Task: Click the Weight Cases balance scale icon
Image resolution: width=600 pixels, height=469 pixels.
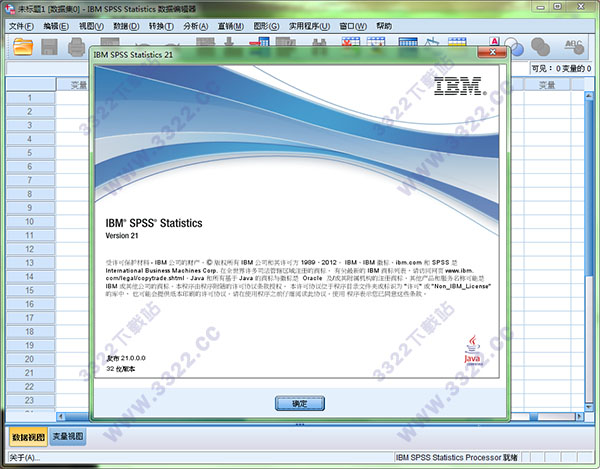Action: 432,42
